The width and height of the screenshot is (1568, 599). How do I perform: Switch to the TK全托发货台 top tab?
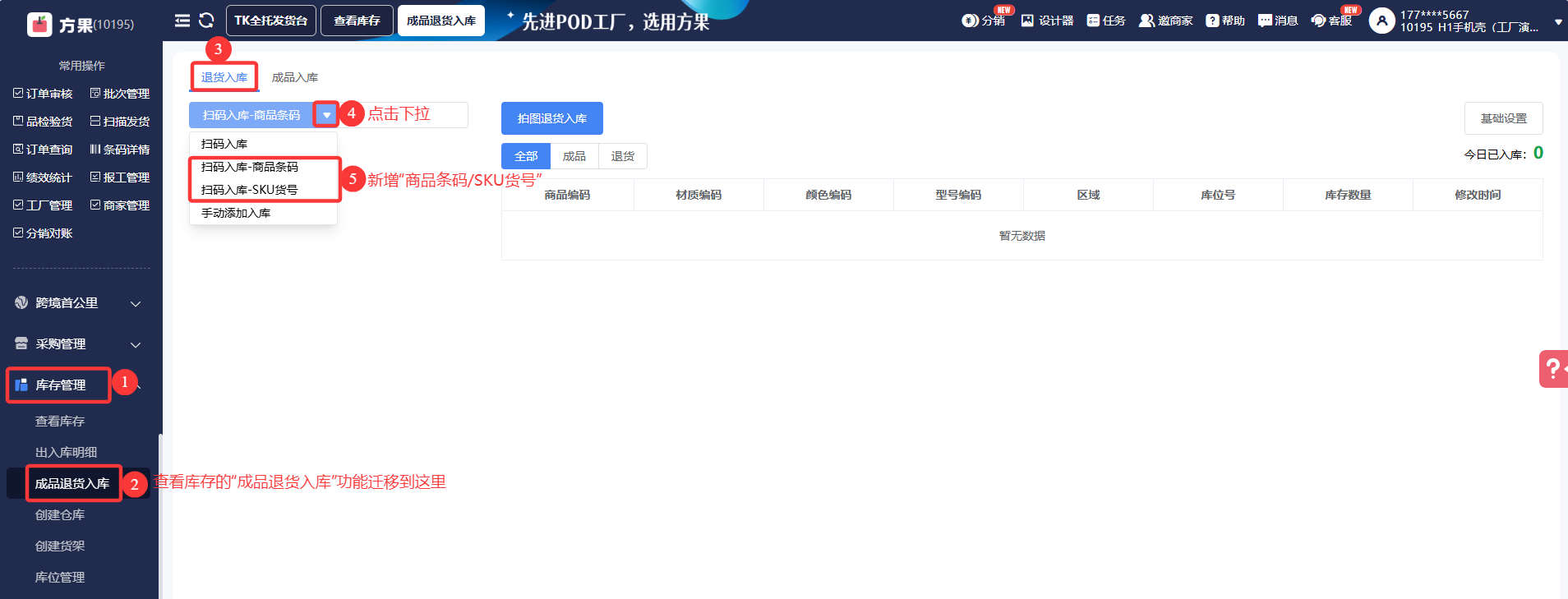point(271,21)
